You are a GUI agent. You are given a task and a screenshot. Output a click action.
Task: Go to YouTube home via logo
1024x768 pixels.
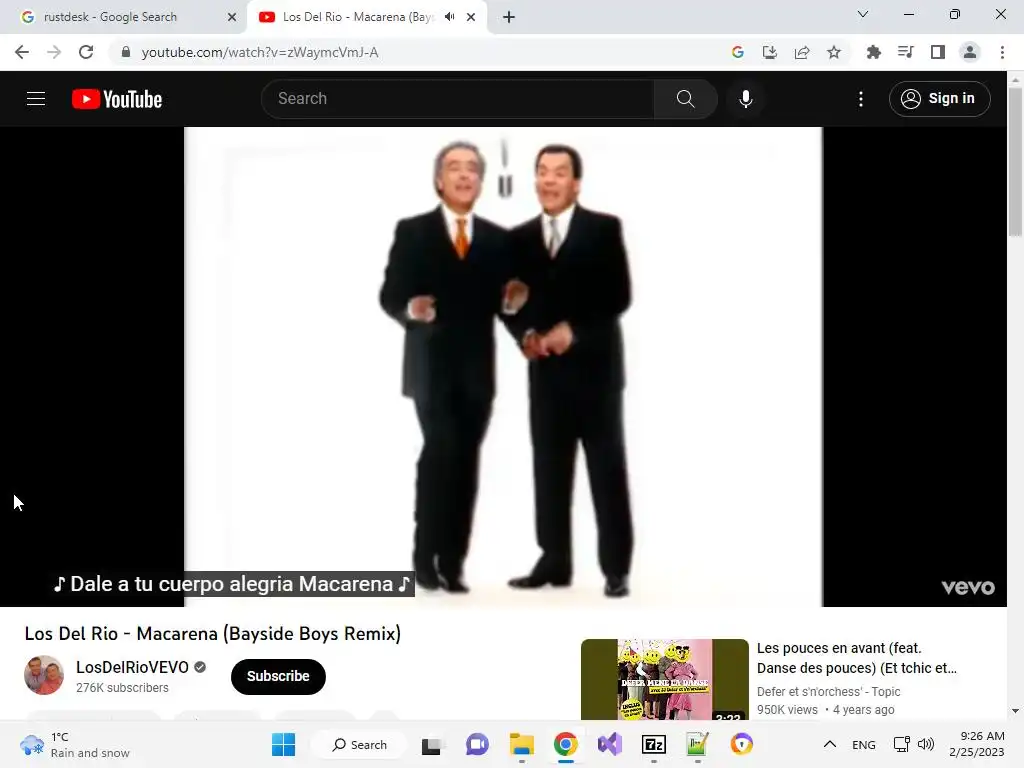[x=117, y=99]
